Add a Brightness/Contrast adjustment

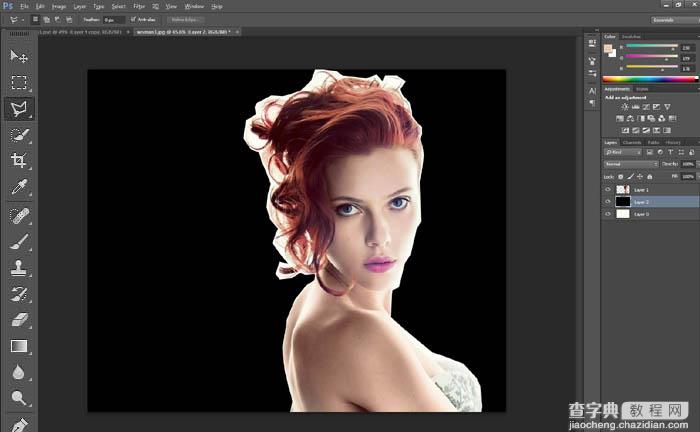(x=625, y=107)
